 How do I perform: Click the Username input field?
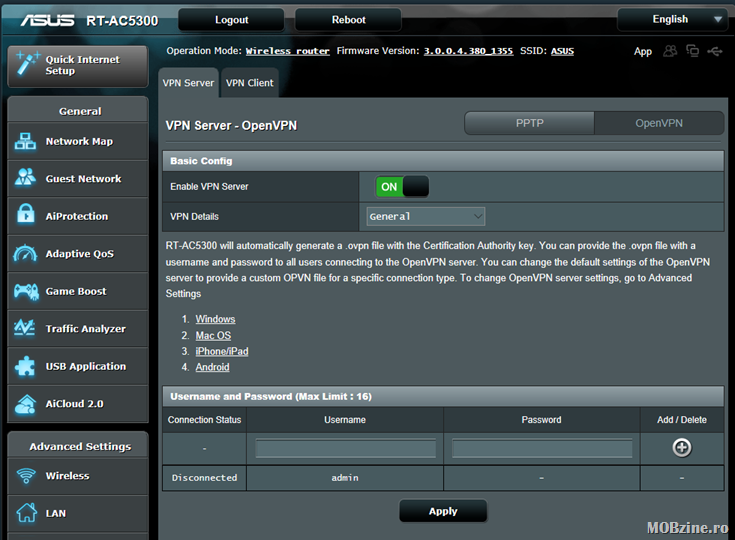tap(345, 448)
